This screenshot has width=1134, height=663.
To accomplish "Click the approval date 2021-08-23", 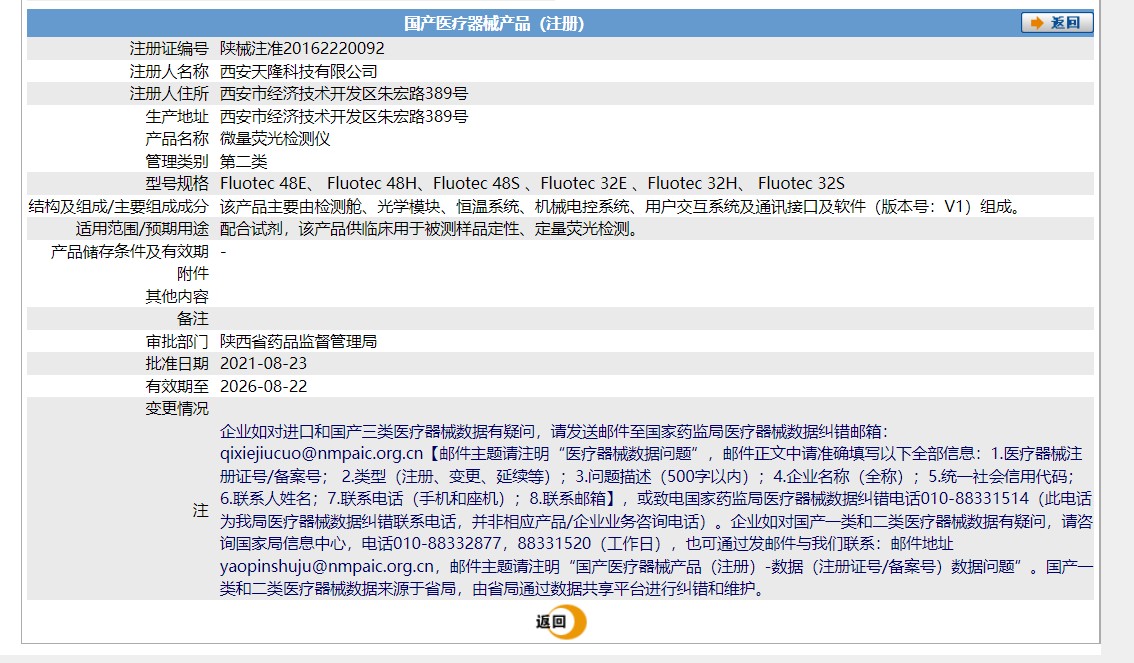I will coord(263,364).
